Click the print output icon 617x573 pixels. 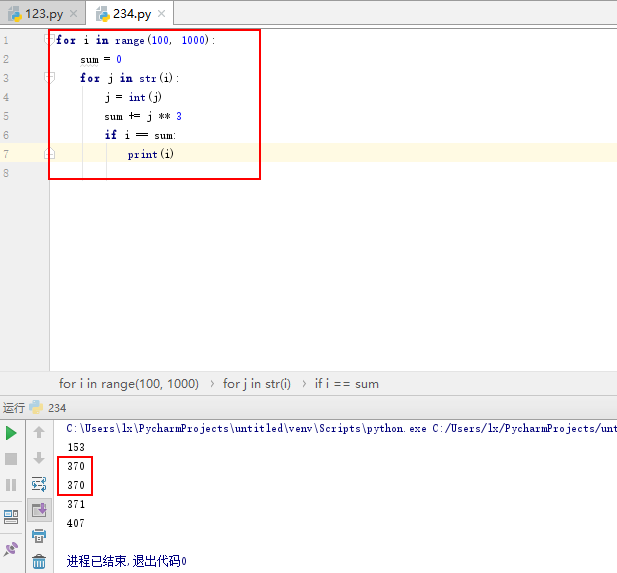(x=39, y=536)
